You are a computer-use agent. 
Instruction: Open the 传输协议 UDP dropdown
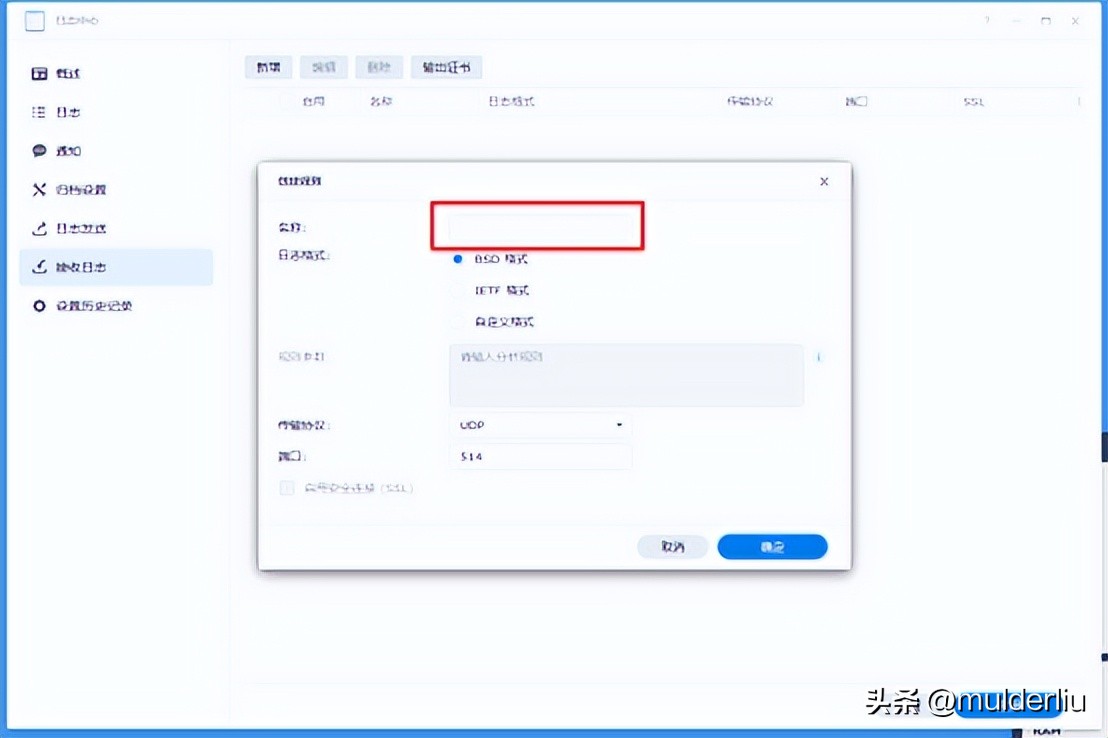540,425
